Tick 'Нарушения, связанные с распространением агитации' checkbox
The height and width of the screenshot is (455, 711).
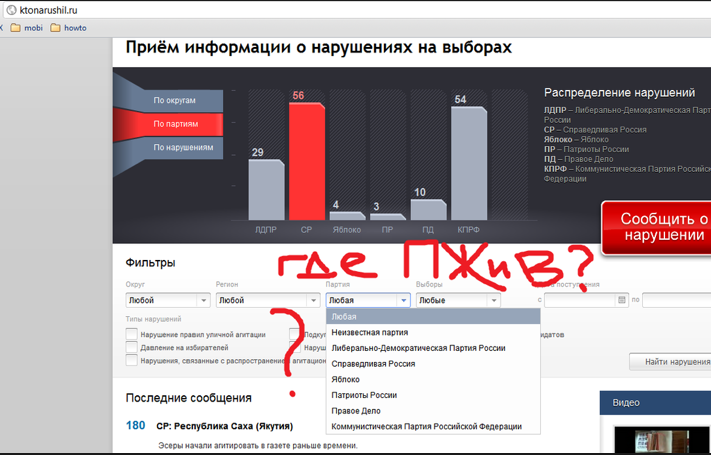pyautogui.click(x=132, y=361)
